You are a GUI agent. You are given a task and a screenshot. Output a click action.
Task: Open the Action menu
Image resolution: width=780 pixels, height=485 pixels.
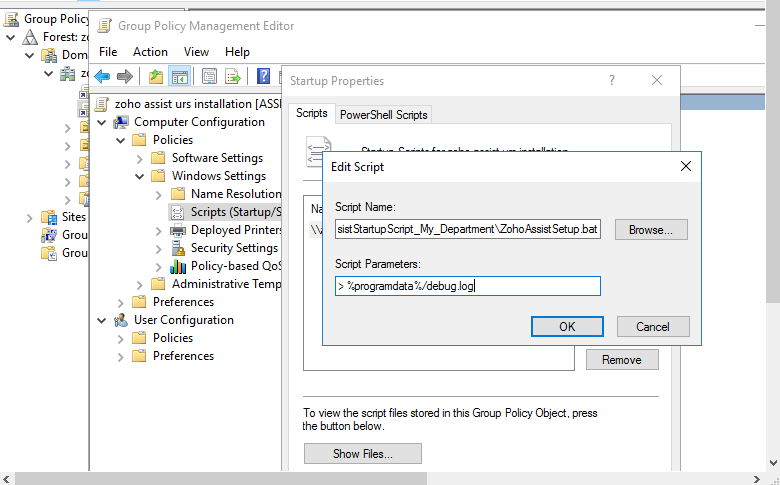pos(150,52)
